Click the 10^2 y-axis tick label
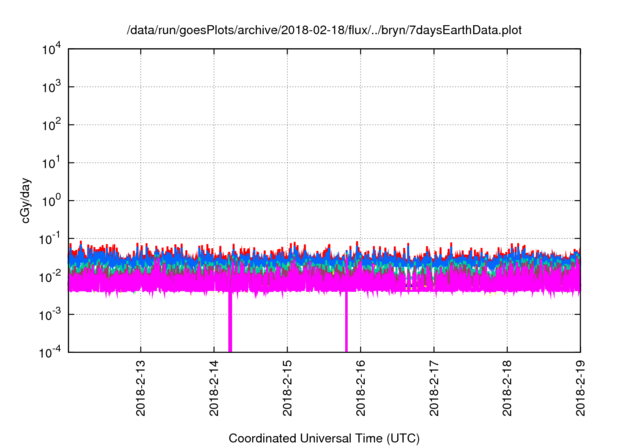Image resolution: width=640 pixels, height=448 pixels. pyautogui.click(x=52, y=125)
